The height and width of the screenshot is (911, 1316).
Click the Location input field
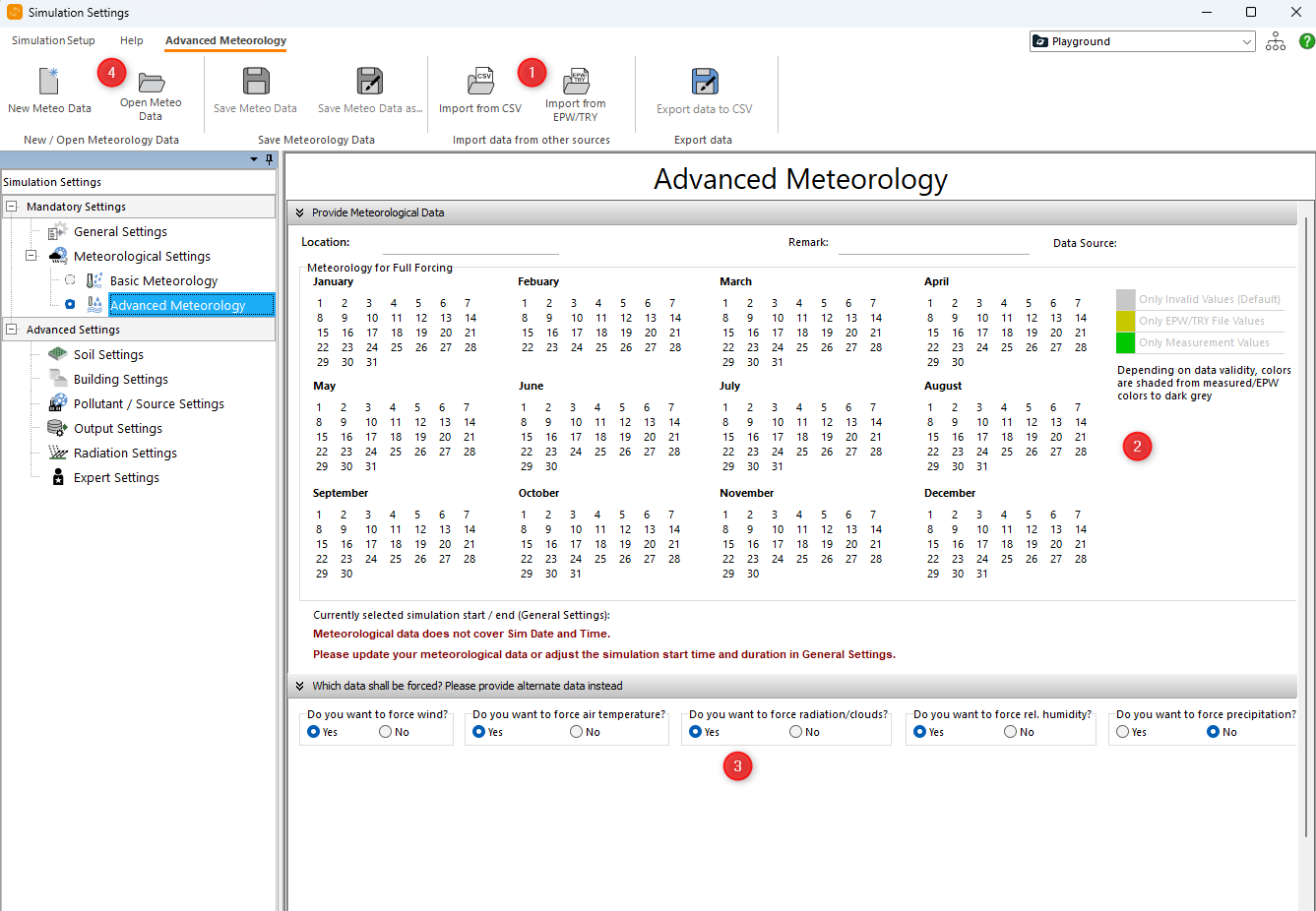click(470, 244)
